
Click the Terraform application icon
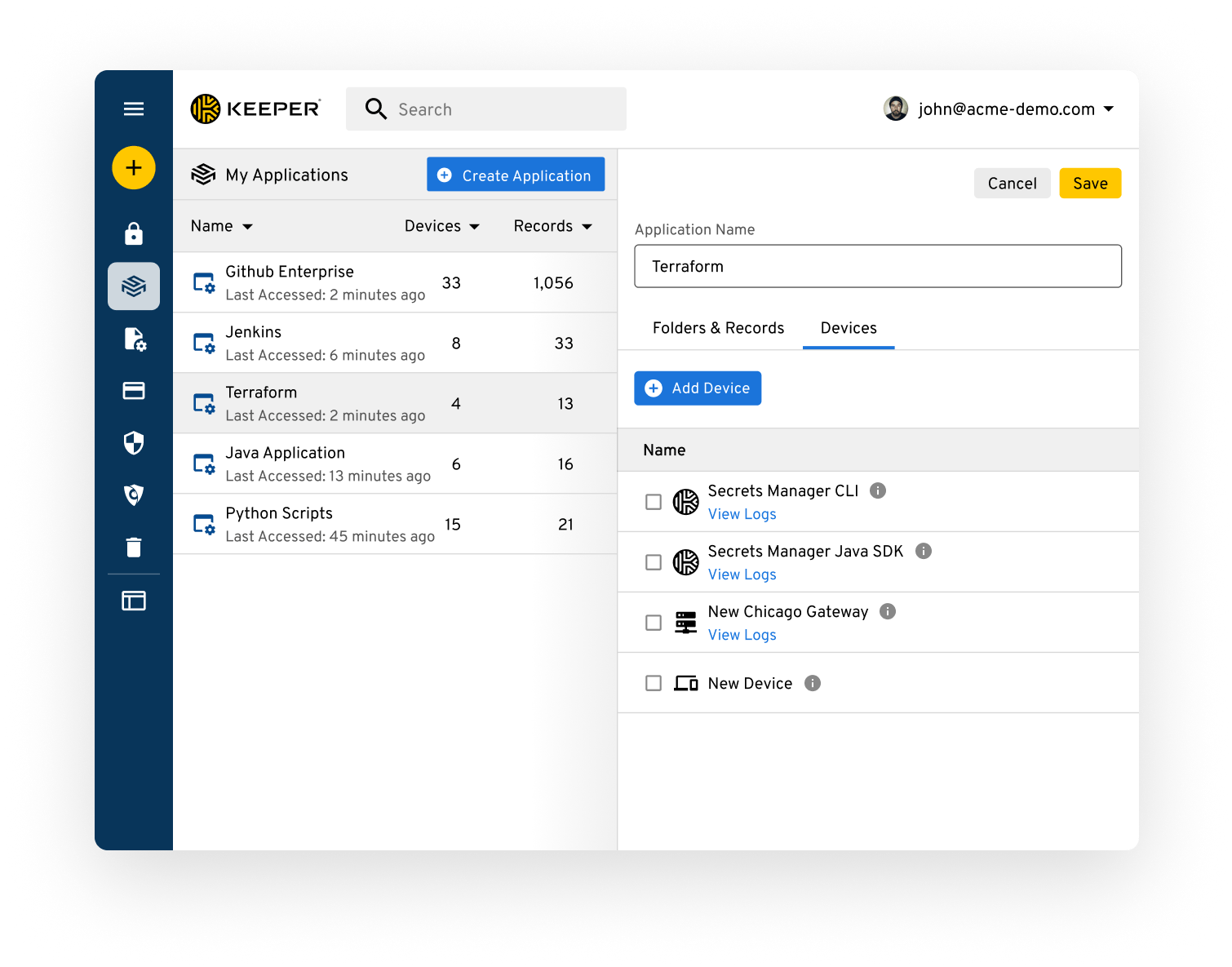204,404
